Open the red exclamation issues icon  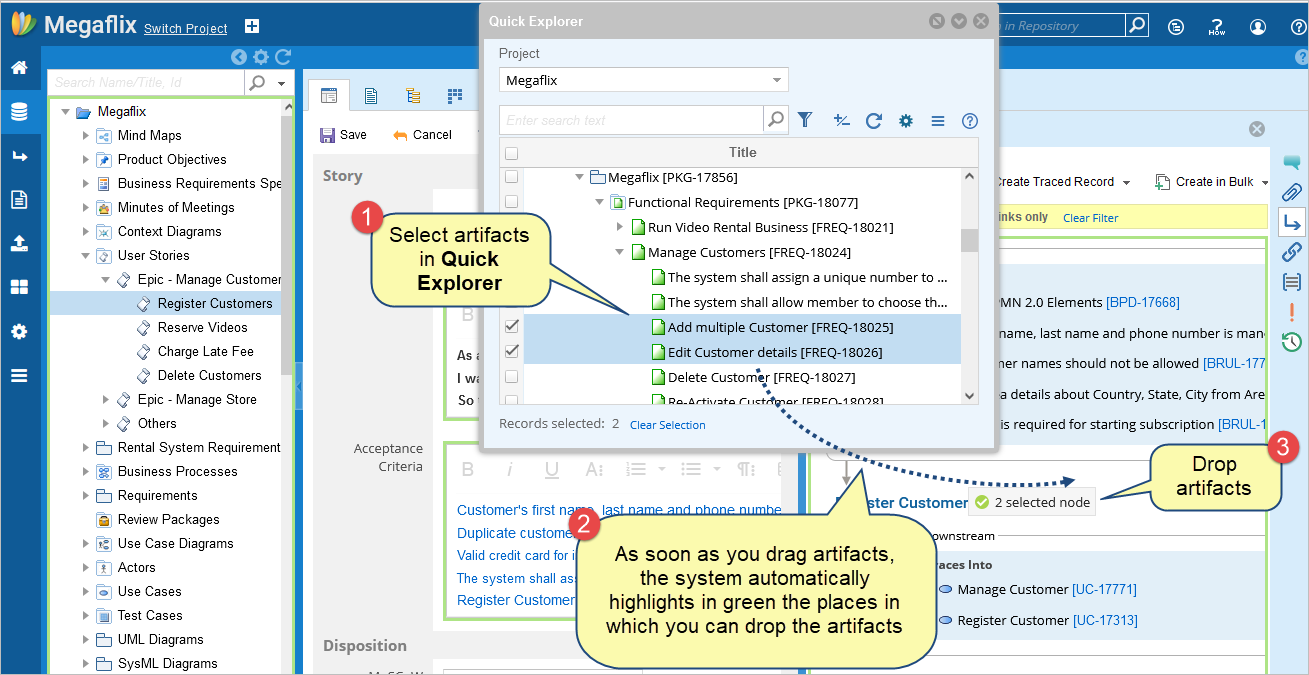pyautogui.click(x=1291, y=311)
